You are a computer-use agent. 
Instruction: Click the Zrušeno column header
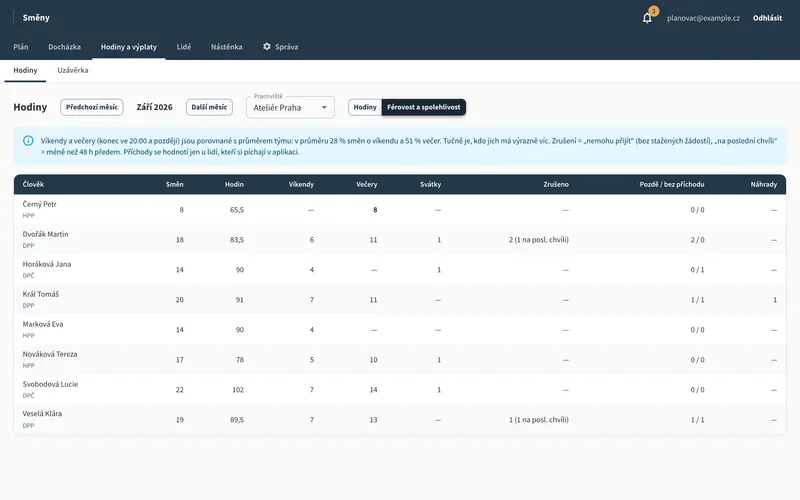tap(556, 184)
